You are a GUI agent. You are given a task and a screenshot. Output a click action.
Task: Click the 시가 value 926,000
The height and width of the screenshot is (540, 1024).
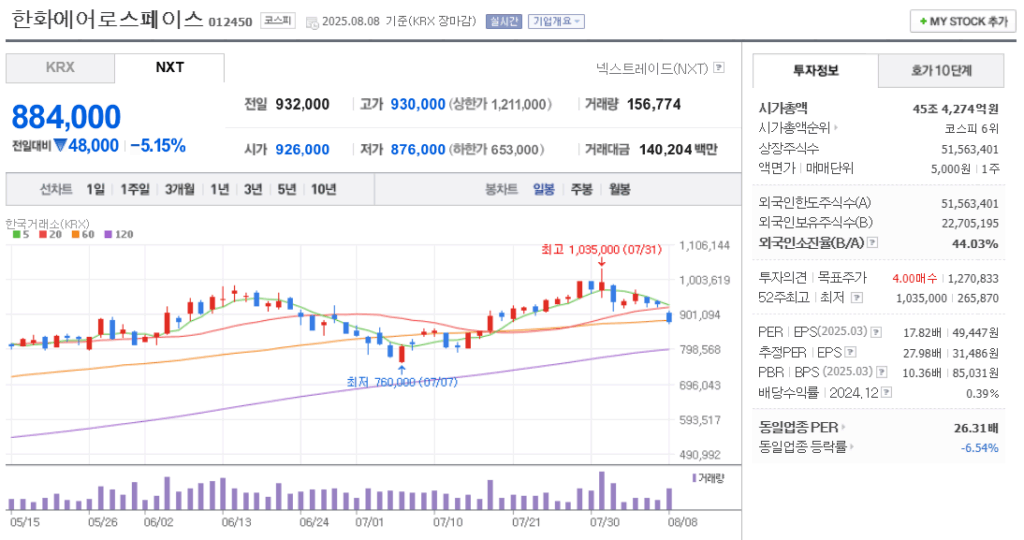[302, 150]
